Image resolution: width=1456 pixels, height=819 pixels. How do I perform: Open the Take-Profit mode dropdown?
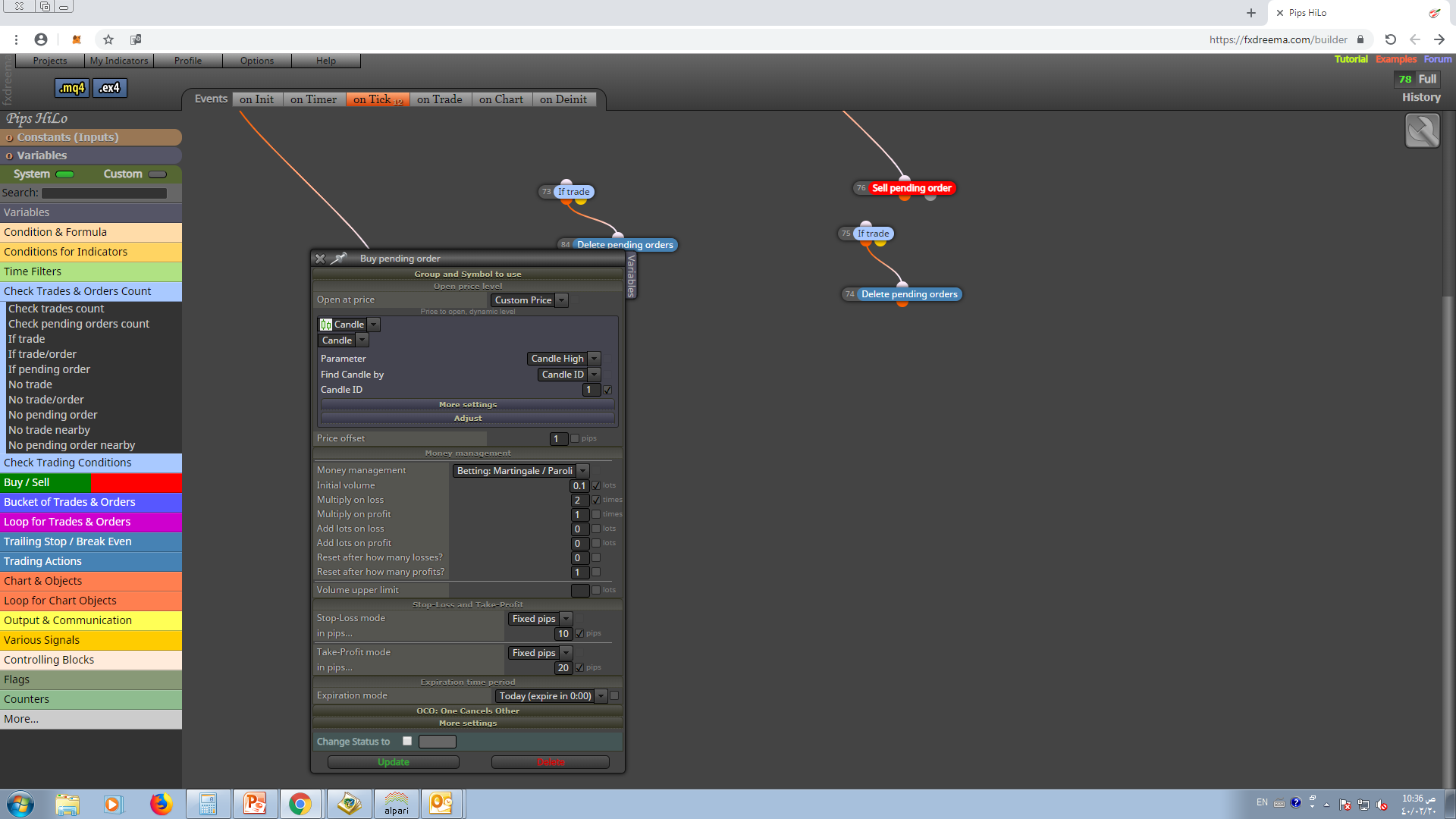coord(540,653)
